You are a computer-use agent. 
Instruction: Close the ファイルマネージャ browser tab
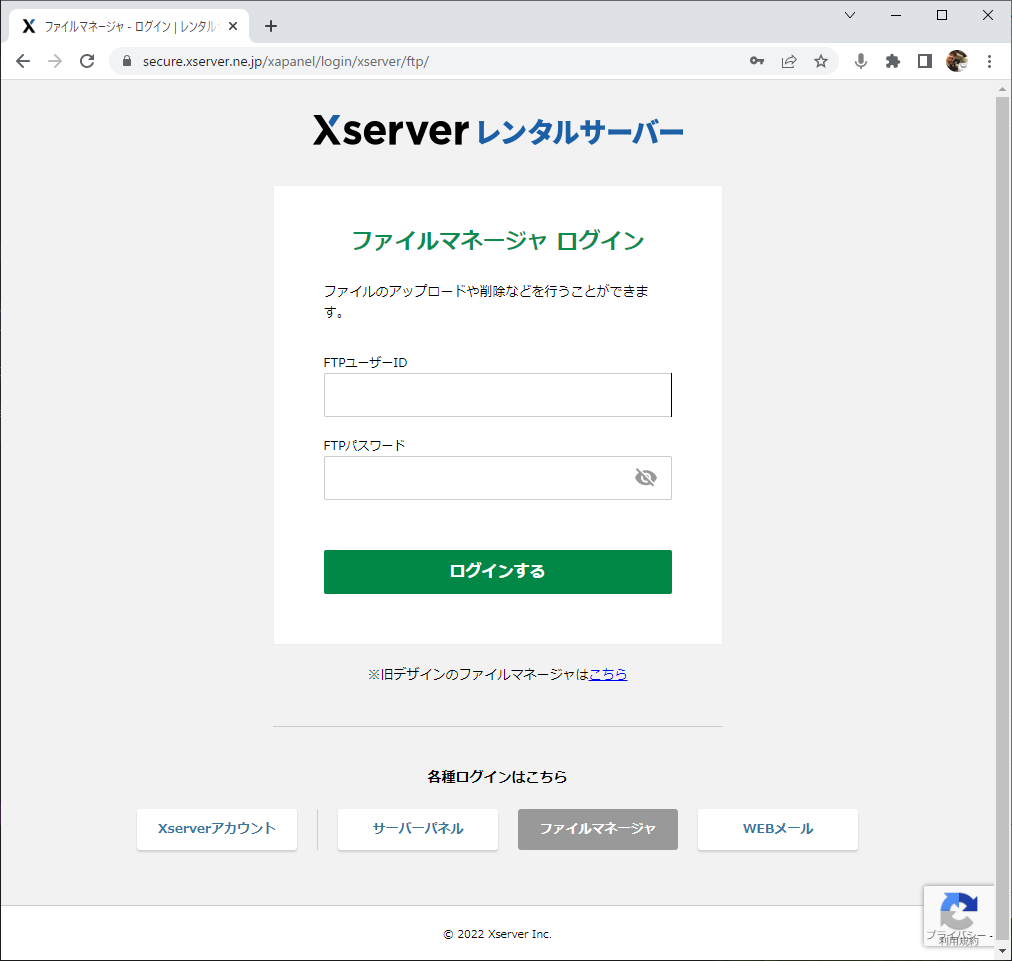coord(233,26)
